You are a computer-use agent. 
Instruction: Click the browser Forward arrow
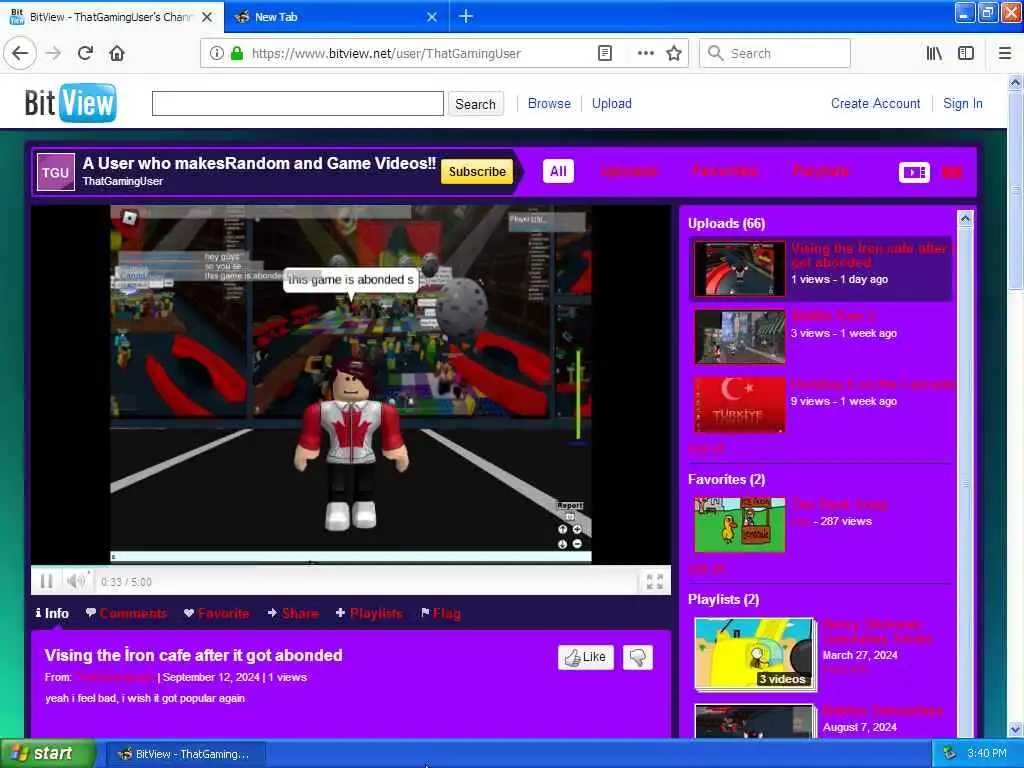[54, 53]
